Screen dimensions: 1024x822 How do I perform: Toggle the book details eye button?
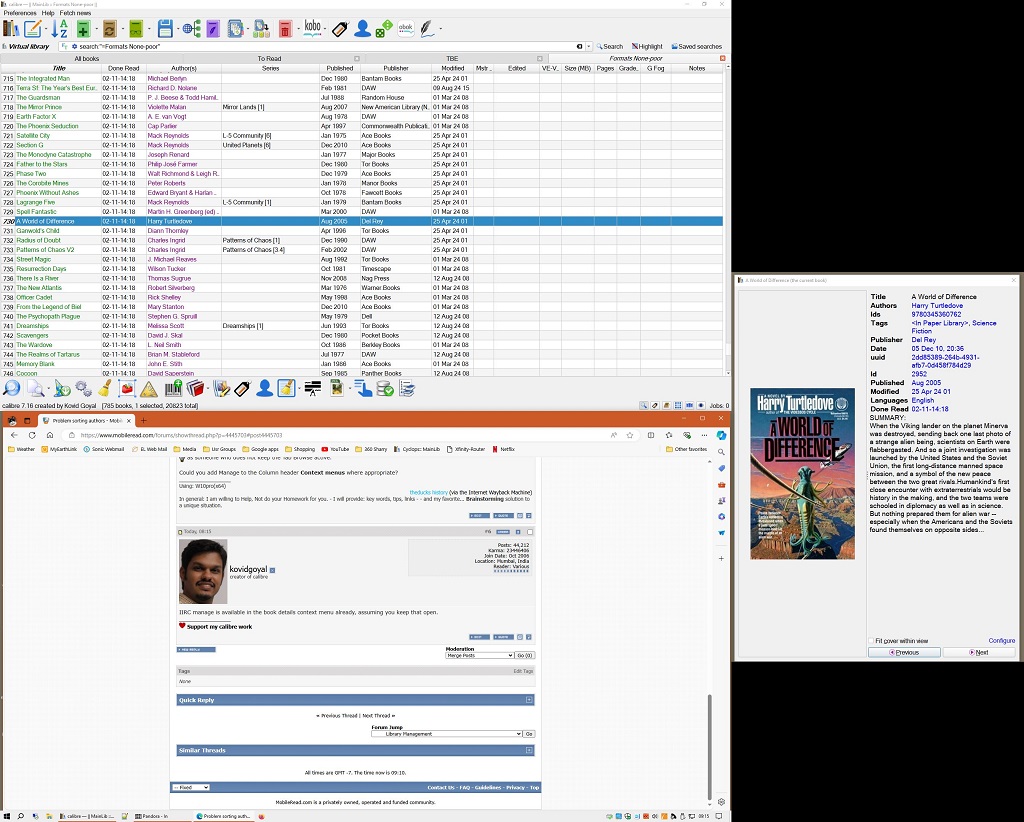[x=701, y=405]
